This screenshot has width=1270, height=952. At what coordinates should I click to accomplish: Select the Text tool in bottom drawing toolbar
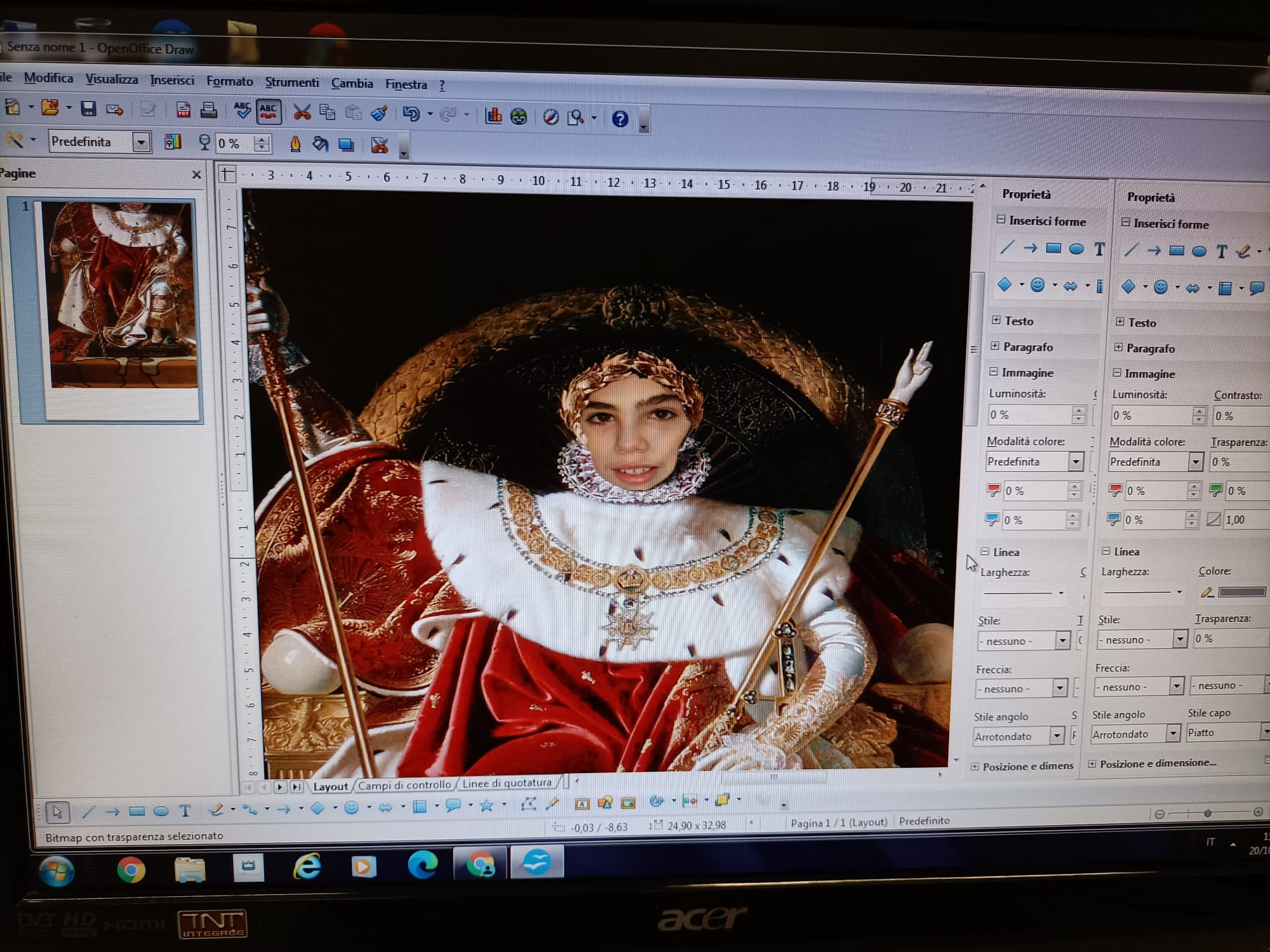185,810
